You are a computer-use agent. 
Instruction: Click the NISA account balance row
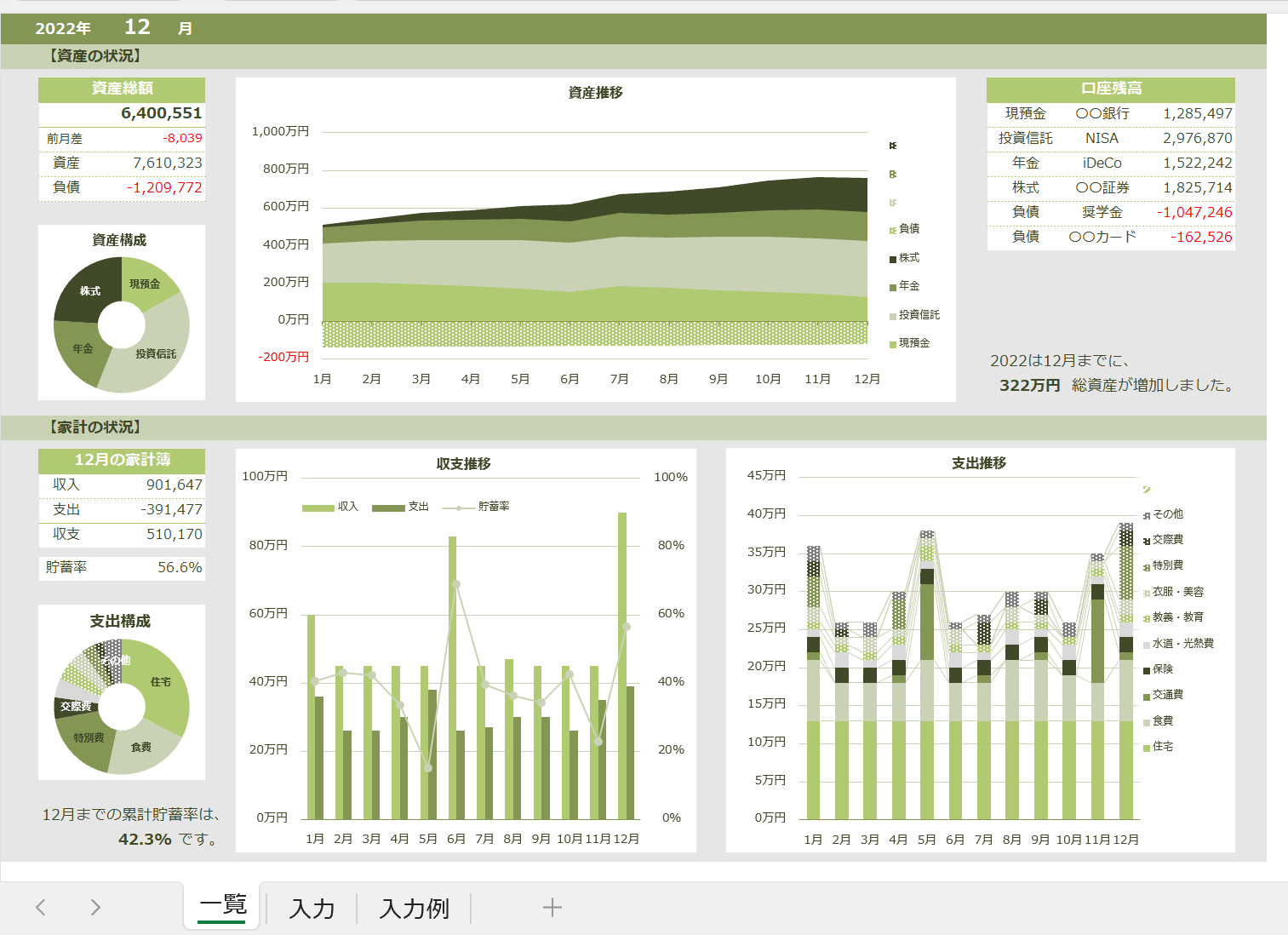tap(1111, 138)
